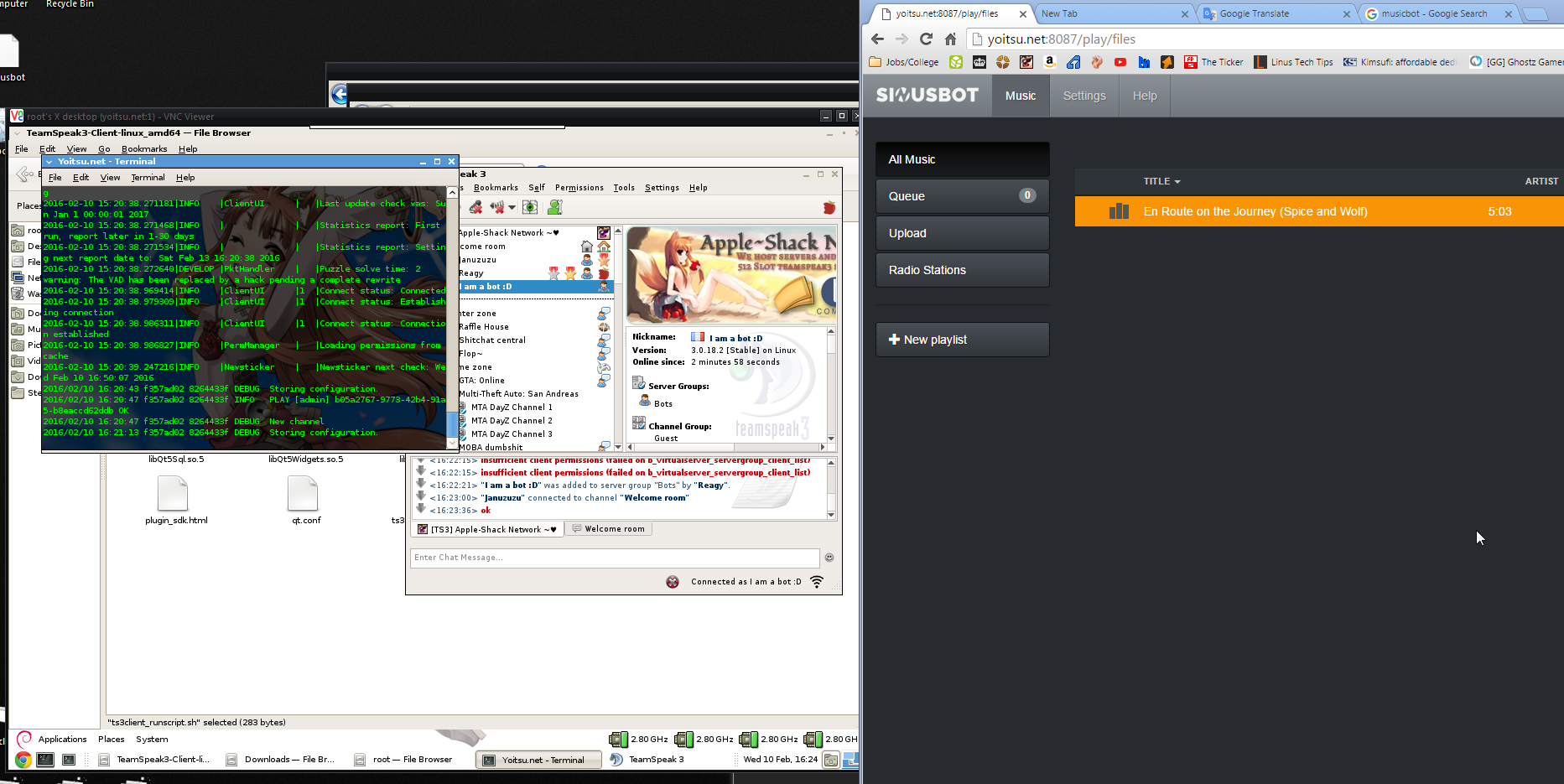The width and height of the screenshot is (1564, 784).
Task: Click the red apple icon in TeamSpeak toolbar
Action: 829,207
